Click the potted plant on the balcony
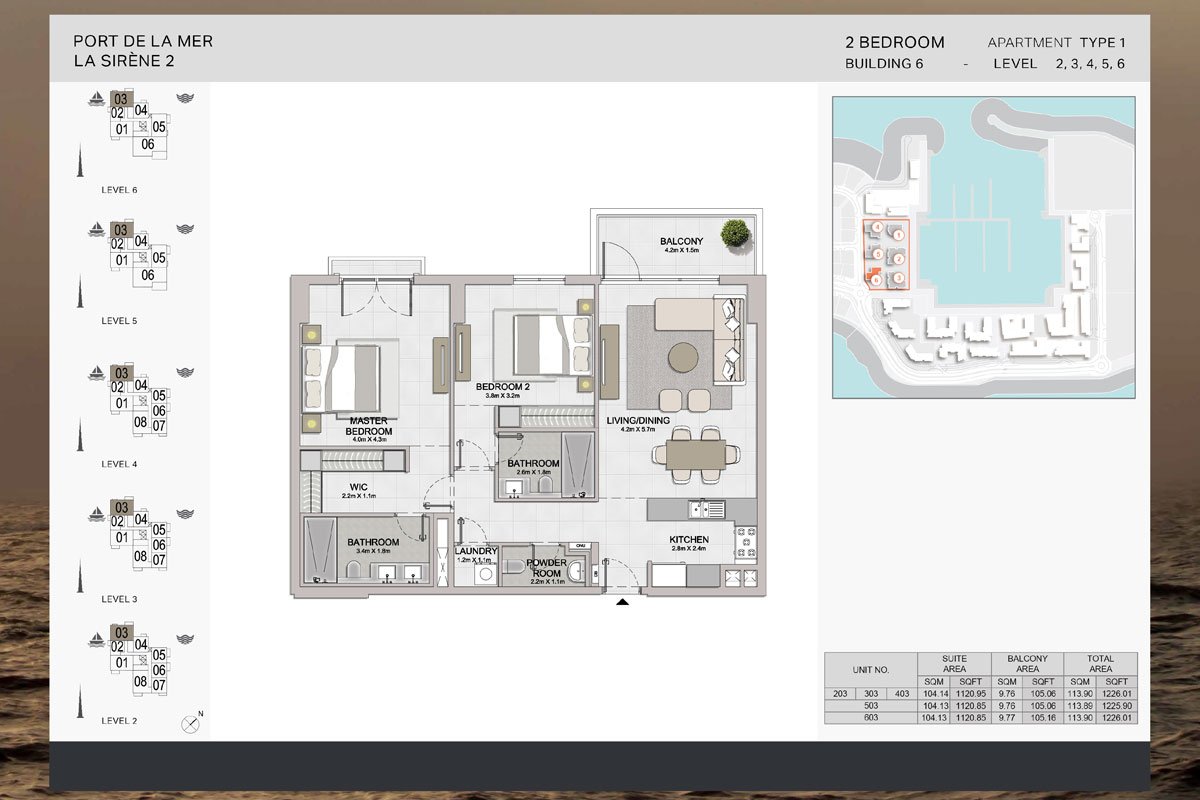Screen dimensions: 1200x800 (735, 233)
